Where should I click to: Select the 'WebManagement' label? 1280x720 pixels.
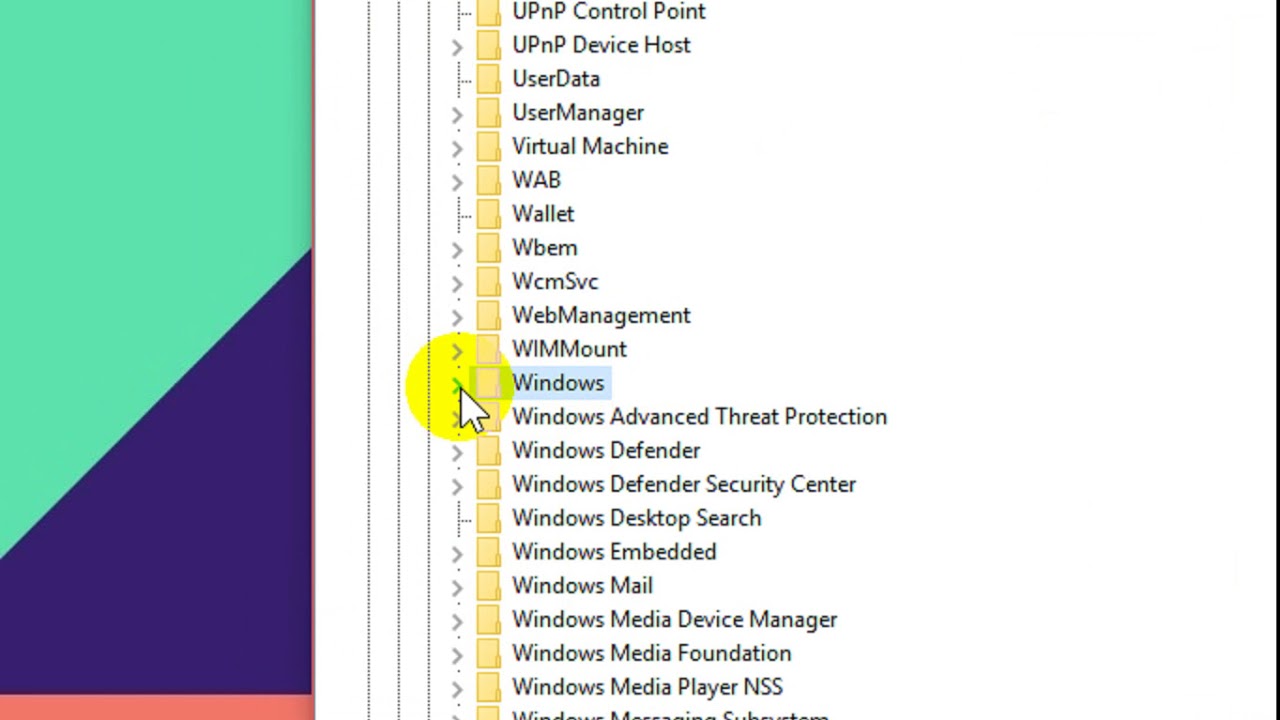click(601, 316)
